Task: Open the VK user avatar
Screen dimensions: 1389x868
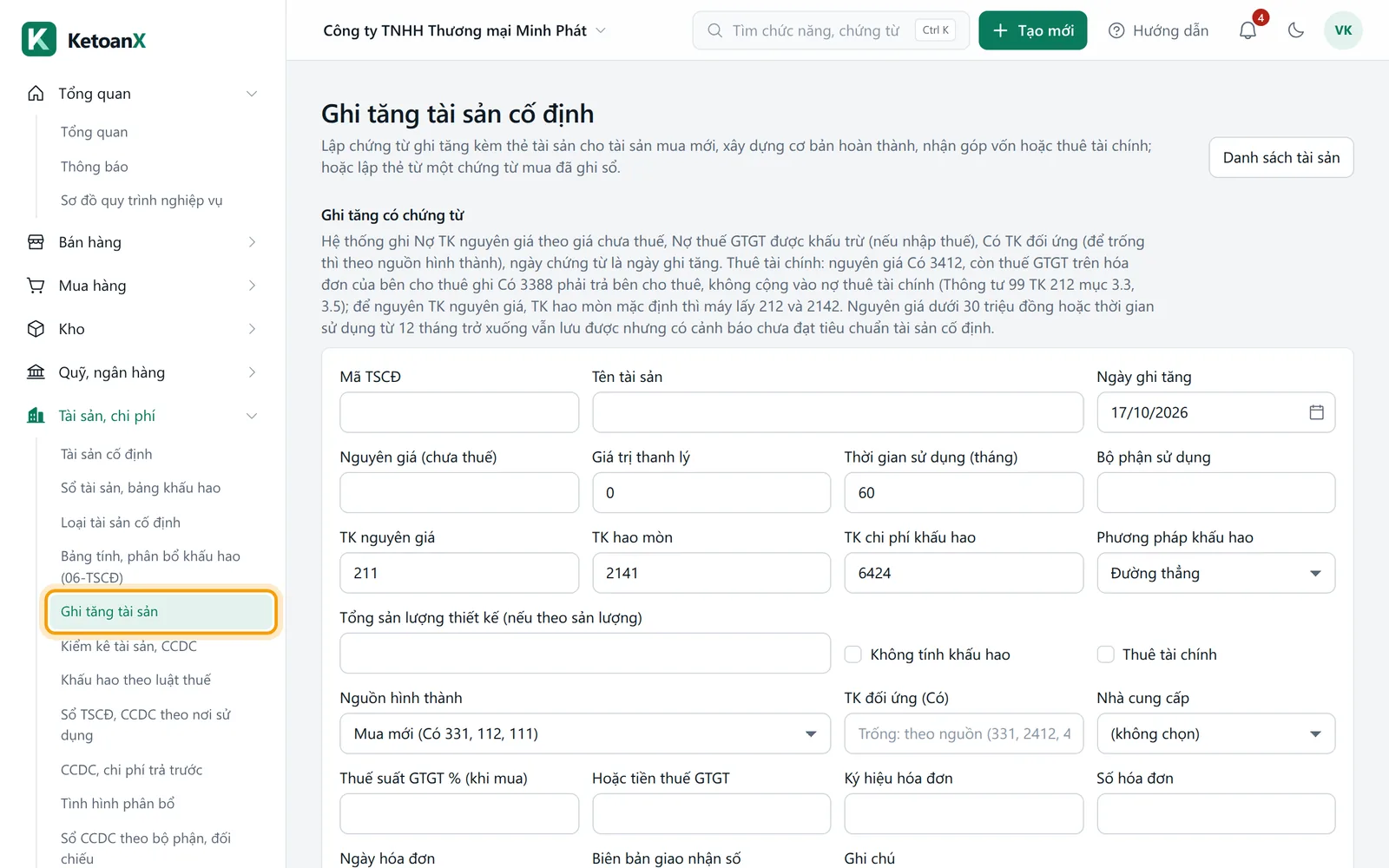Action: 1343,30
